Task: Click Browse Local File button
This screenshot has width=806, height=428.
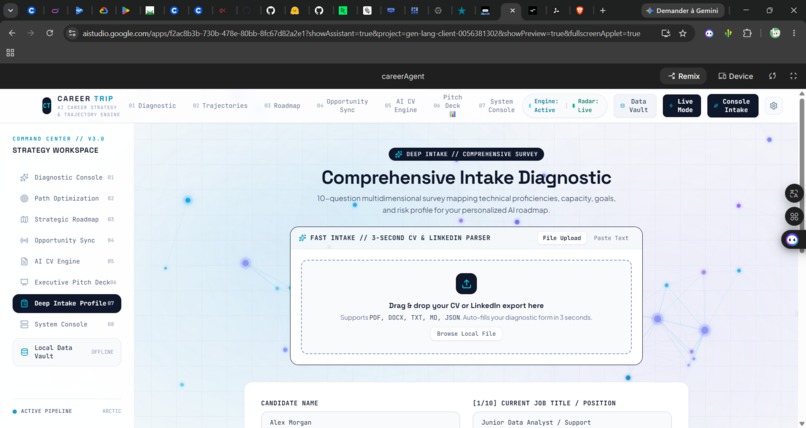Action: 466,334
